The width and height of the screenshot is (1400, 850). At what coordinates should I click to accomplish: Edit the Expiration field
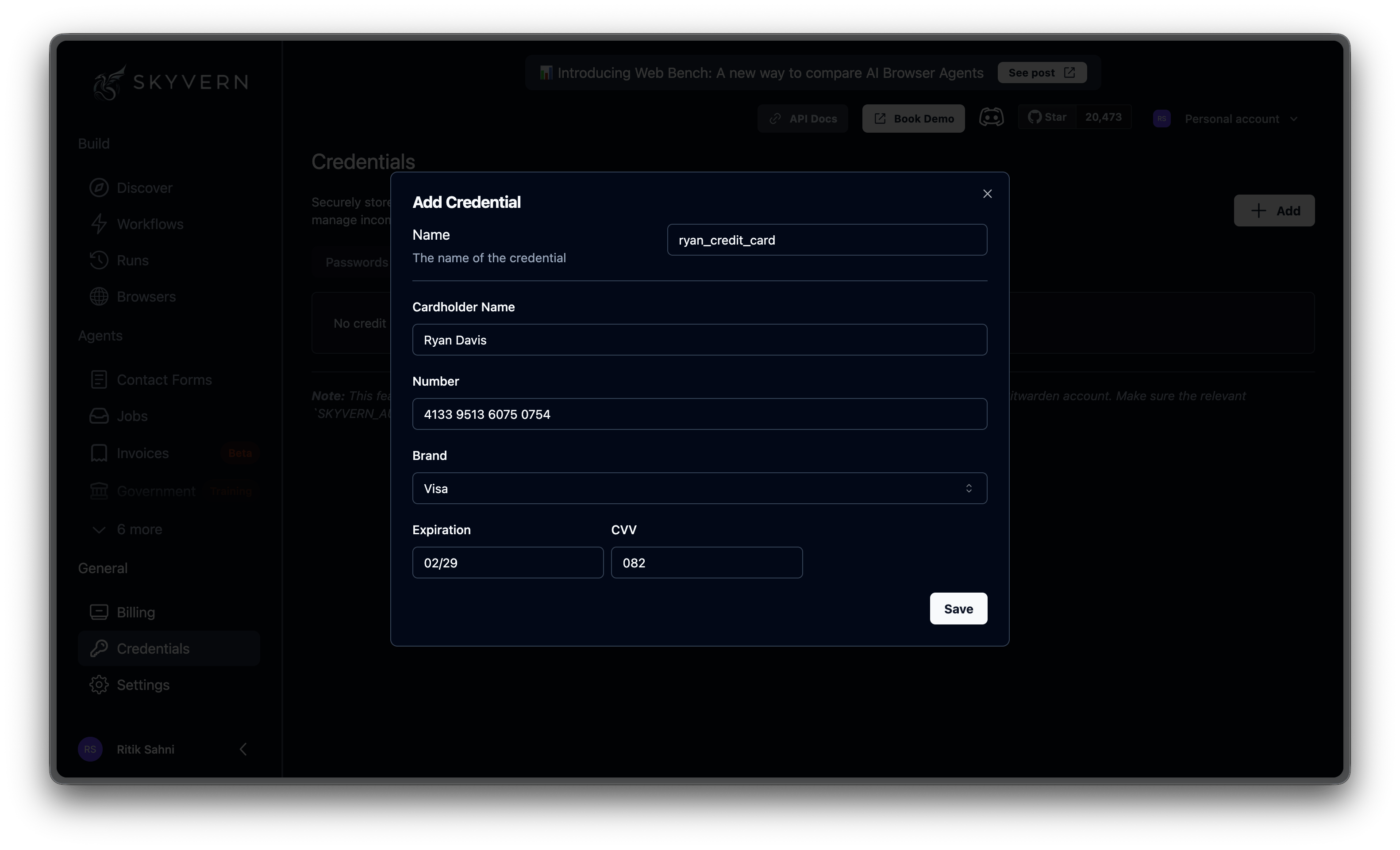pyautogui.click(x=508, y=563)
